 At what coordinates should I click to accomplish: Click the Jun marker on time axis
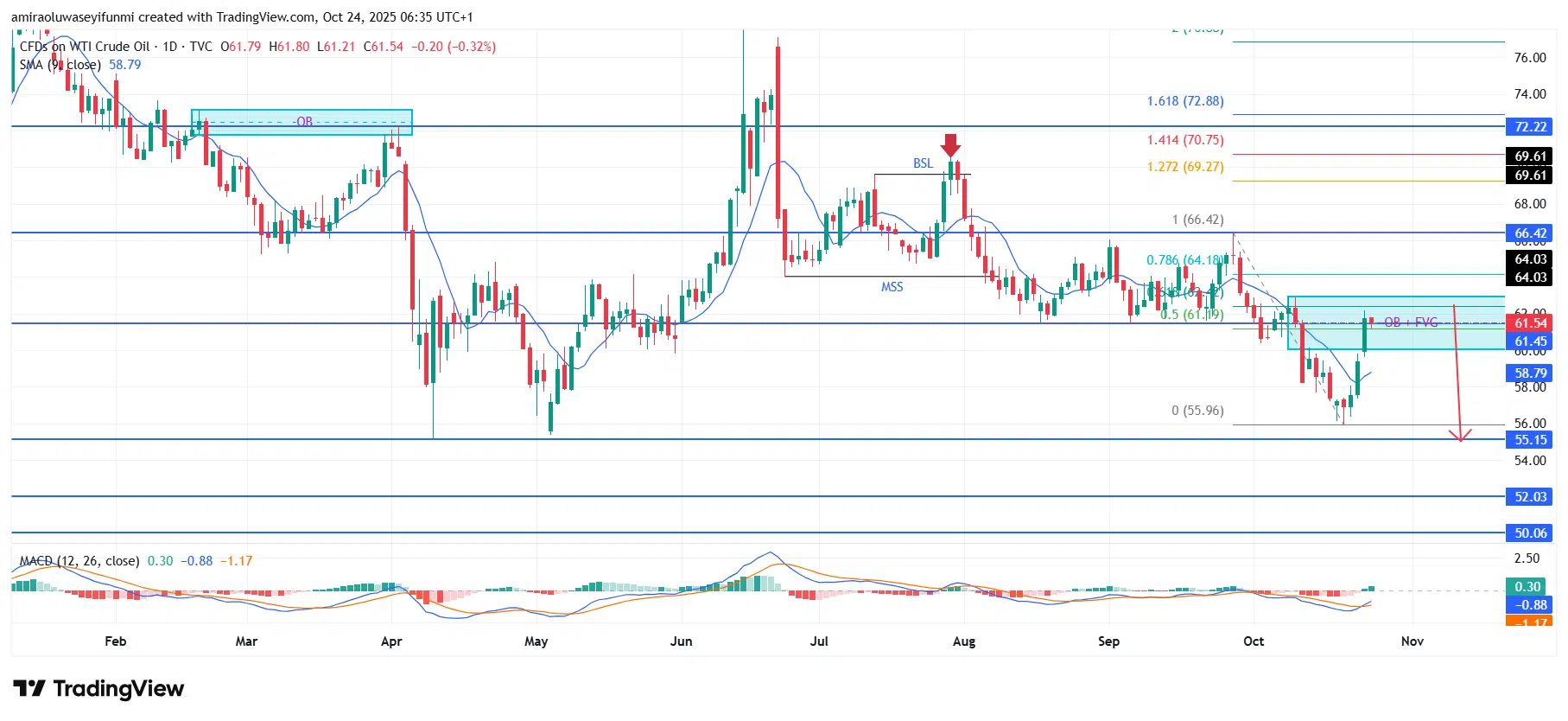681,641
